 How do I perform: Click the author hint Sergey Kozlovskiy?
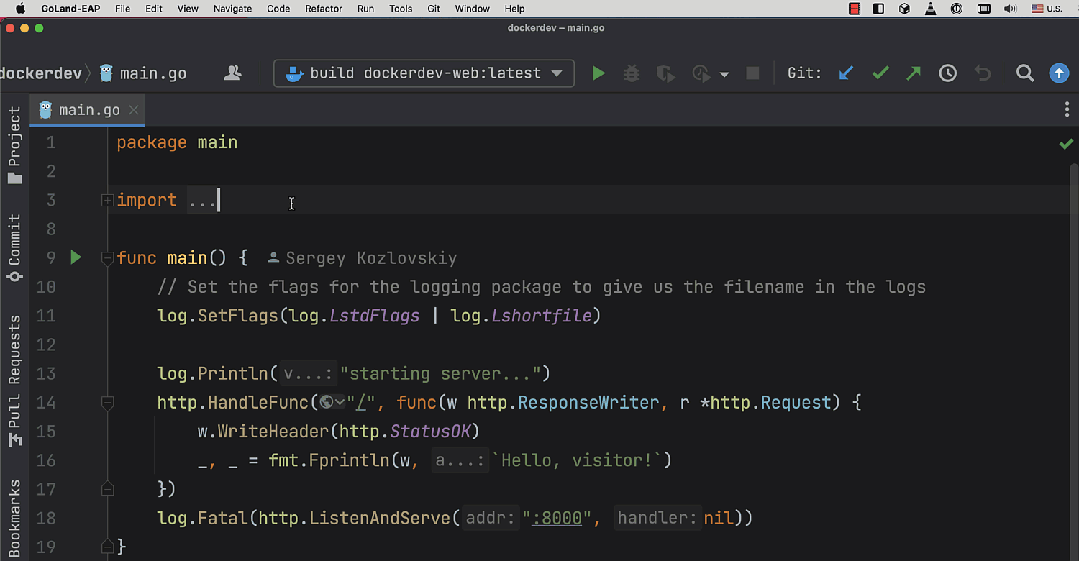362,258
